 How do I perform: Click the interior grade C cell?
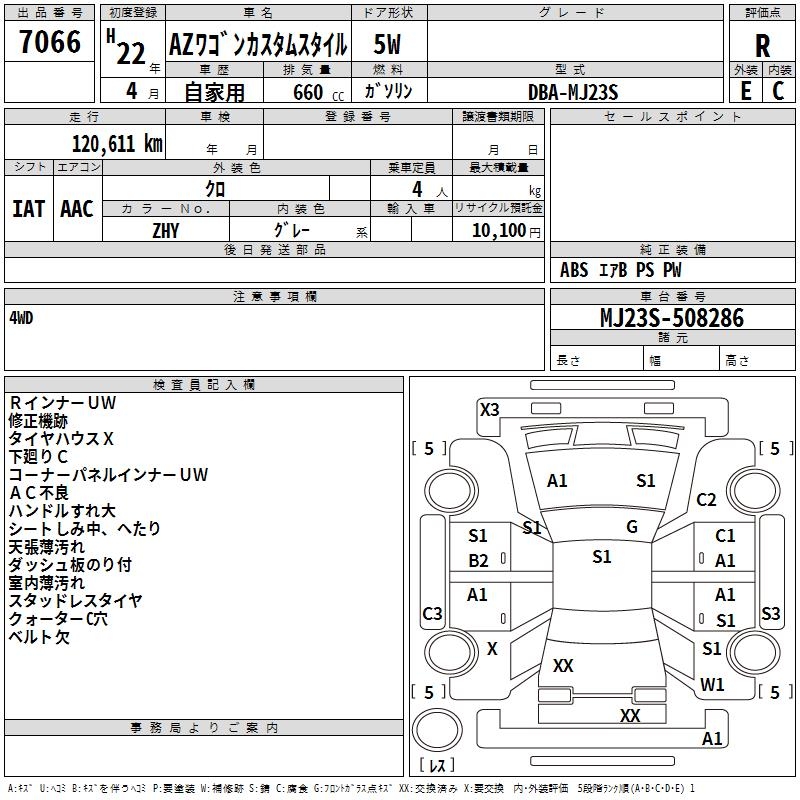point(779,90)
